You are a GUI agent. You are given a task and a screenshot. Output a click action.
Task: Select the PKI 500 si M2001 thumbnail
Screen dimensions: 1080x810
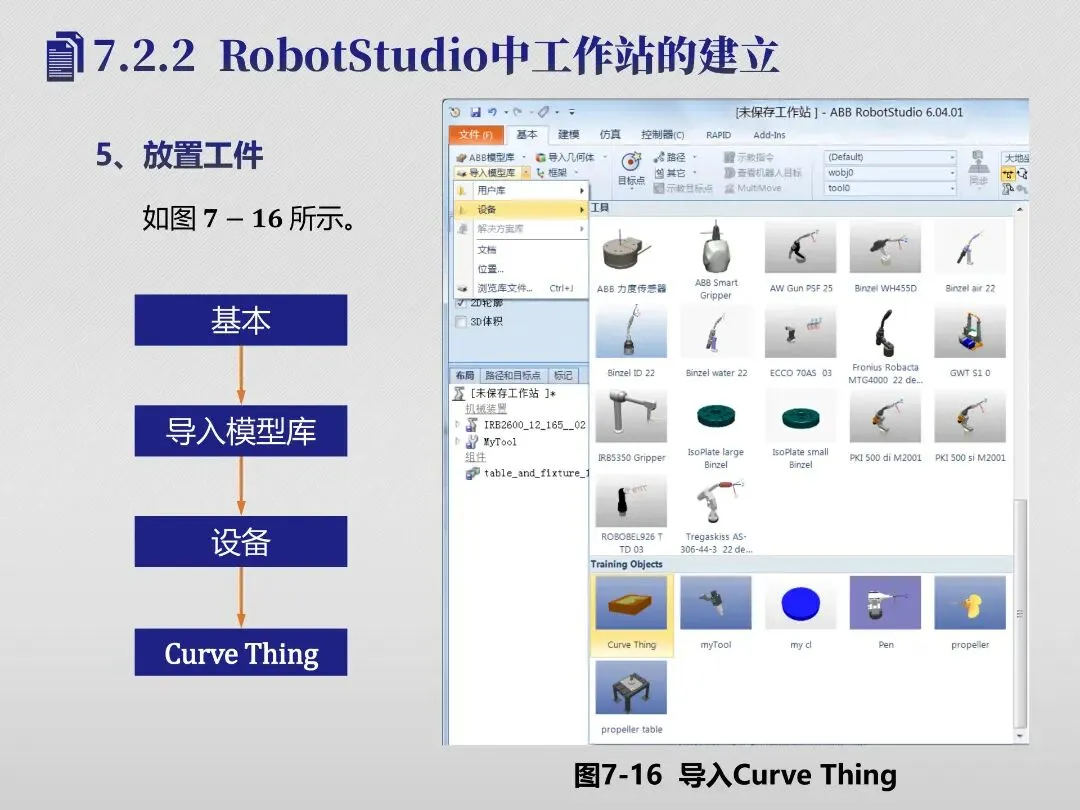[970, 416]
